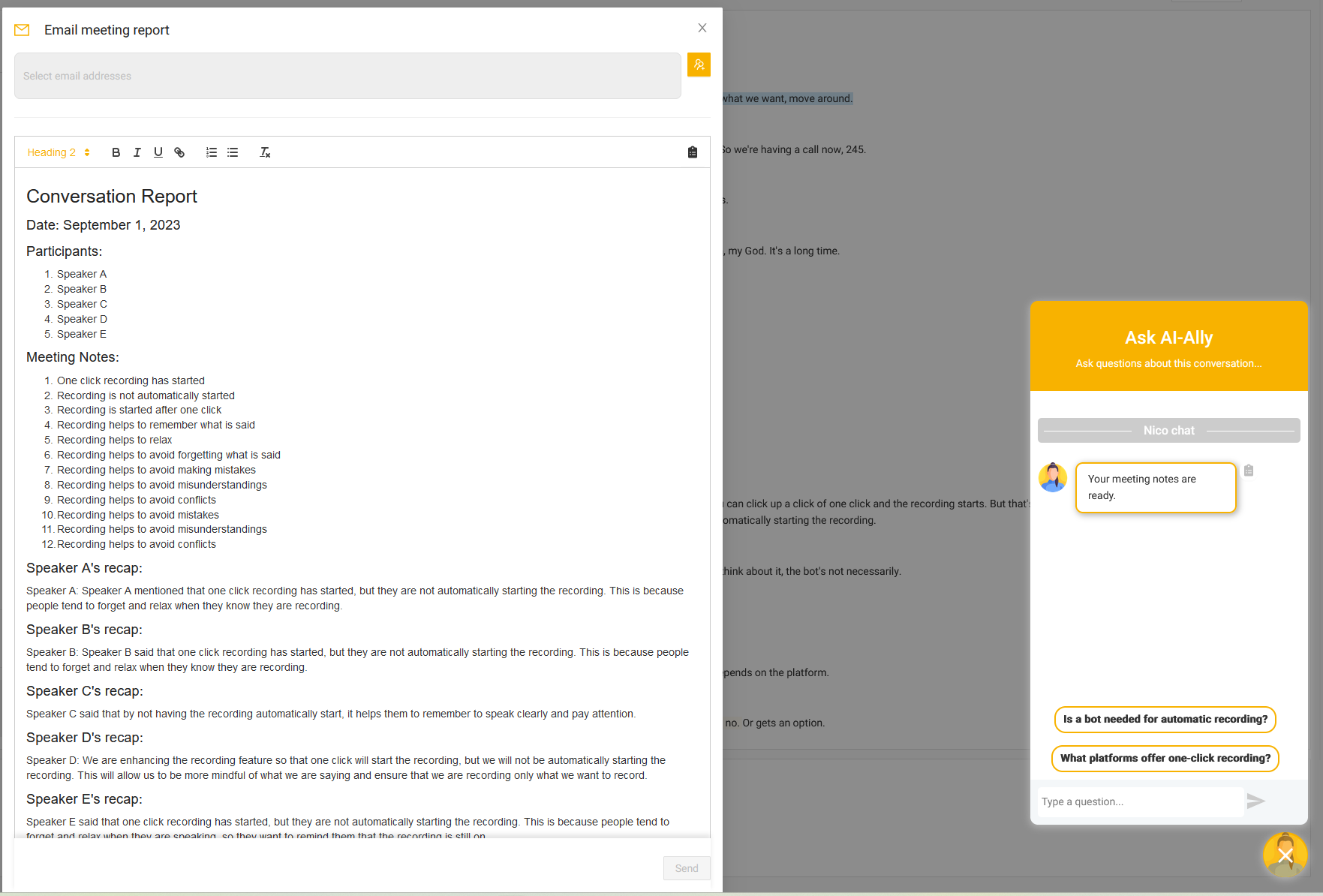The width and height of the screenshot is (1323, 896).
Task: Click the Date: September 1, 2023 line
Action: 104,225
